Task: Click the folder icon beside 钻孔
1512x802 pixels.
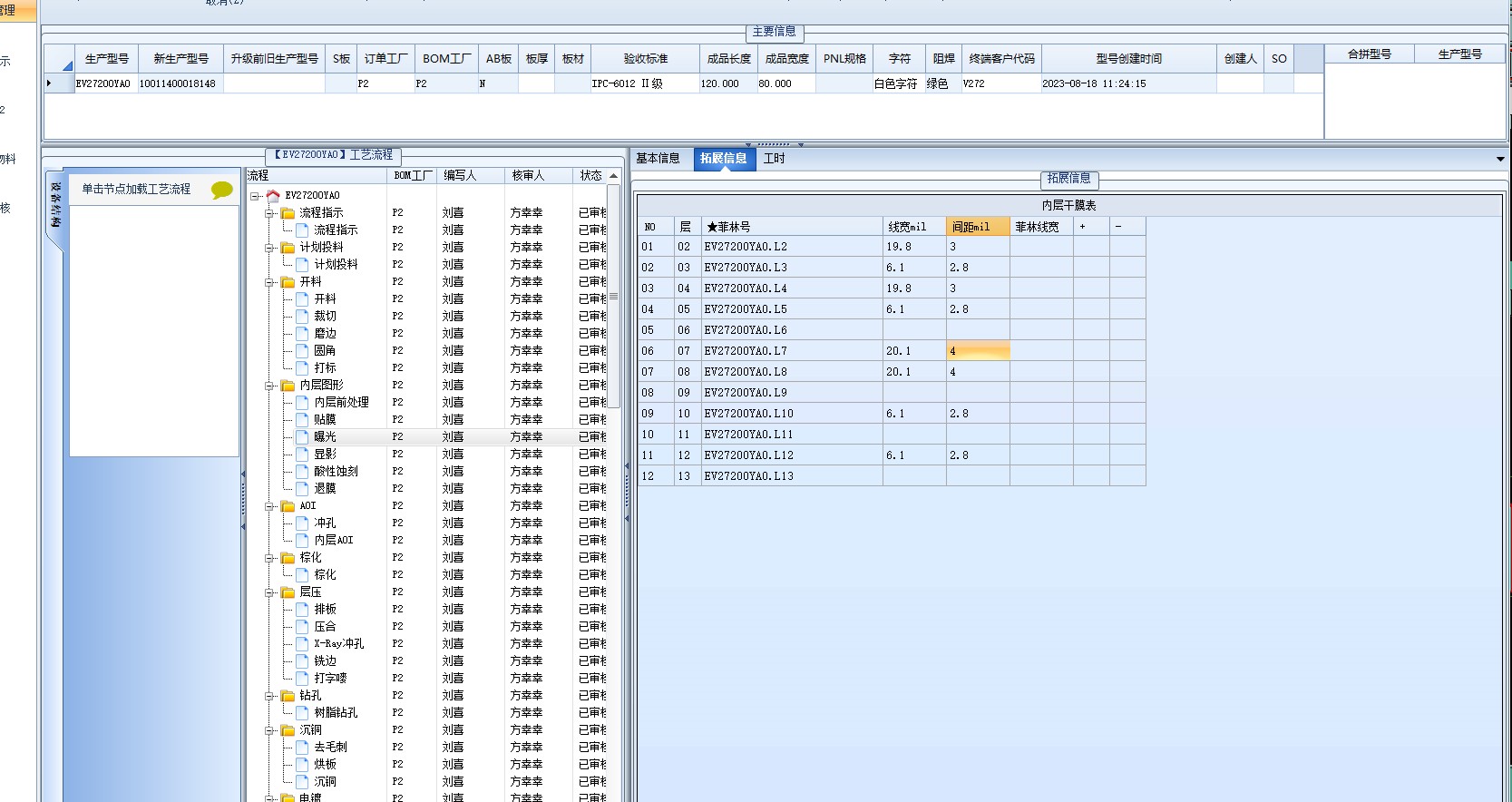Action: (x=288, y=695)
